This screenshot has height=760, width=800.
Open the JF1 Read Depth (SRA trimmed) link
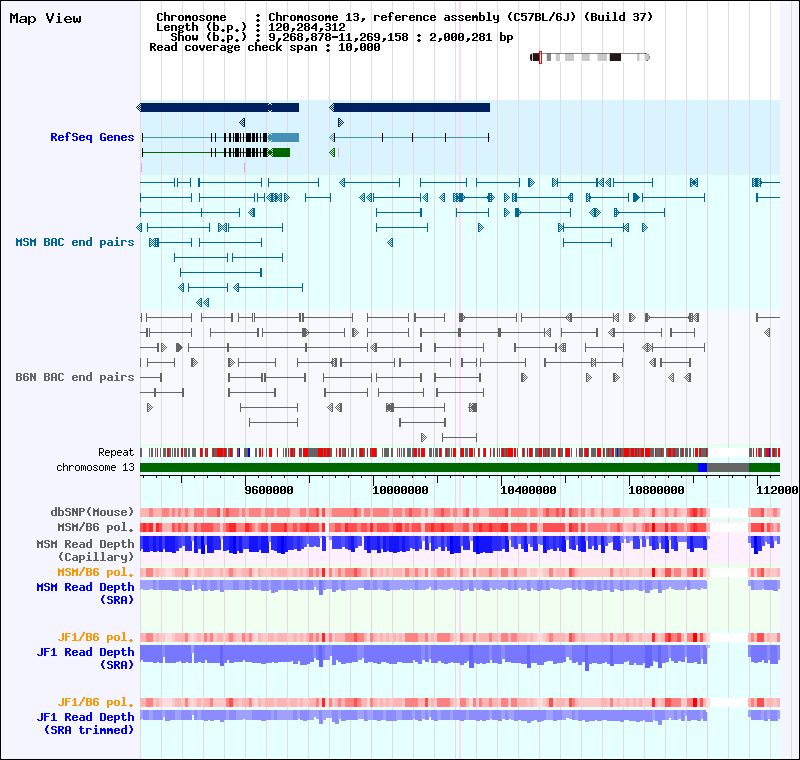click(x=85, y=723)
